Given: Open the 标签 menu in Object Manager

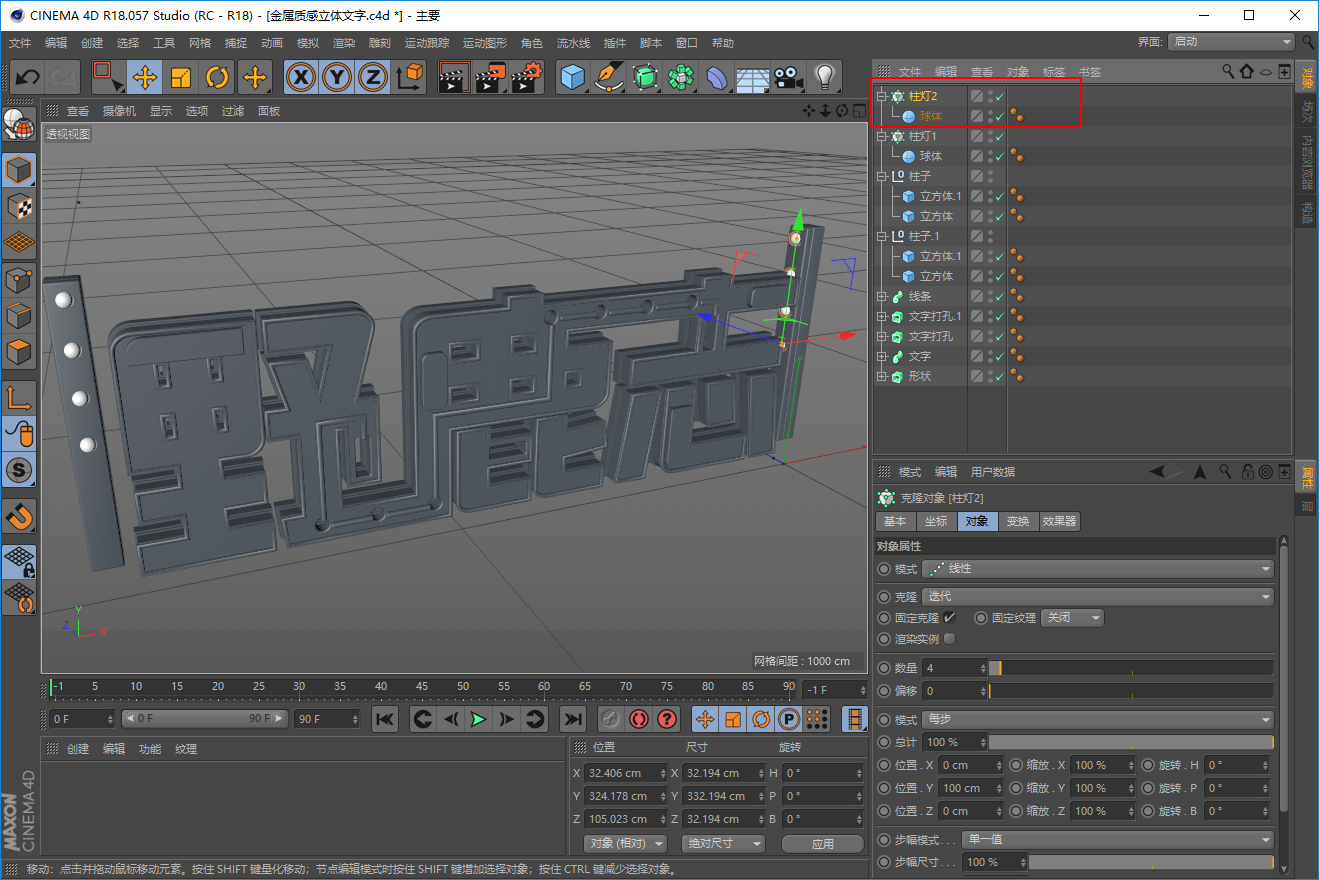Looking at the screenshot, I should 1054,72.
